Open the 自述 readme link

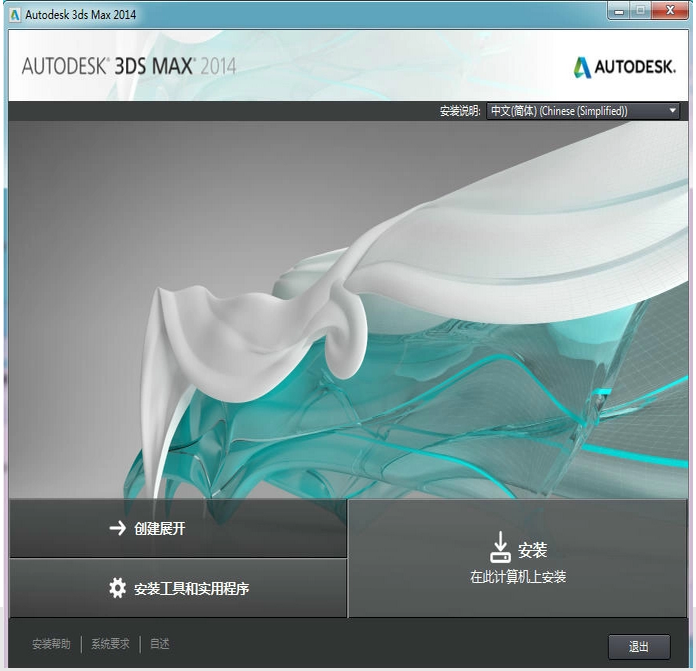coord(160,643)
